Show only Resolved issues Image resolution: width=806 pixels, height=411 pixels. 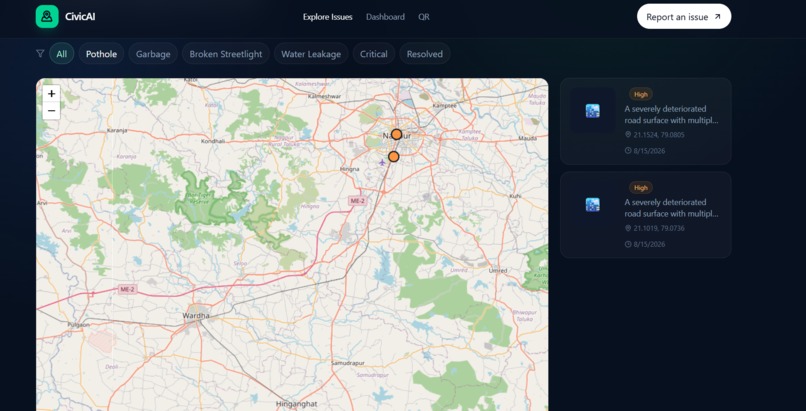pyautogui.click(x=425, y=53)
